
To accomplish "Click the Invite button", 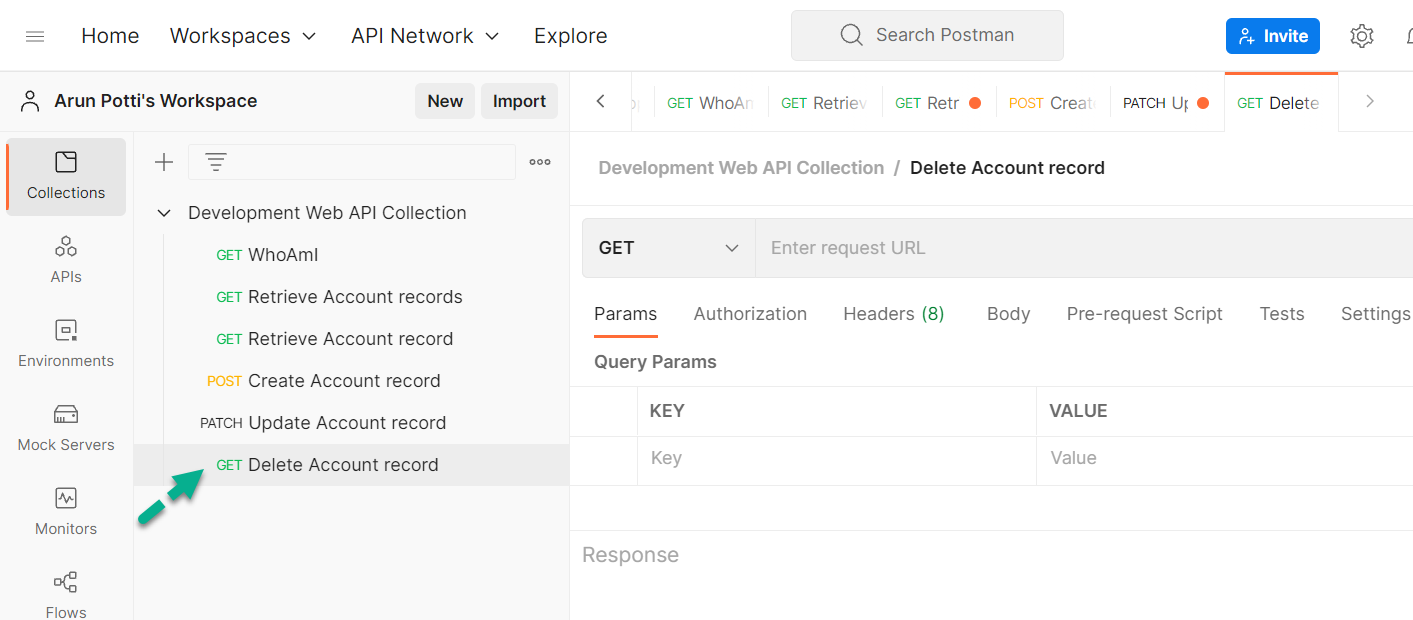I will 1272,36.
